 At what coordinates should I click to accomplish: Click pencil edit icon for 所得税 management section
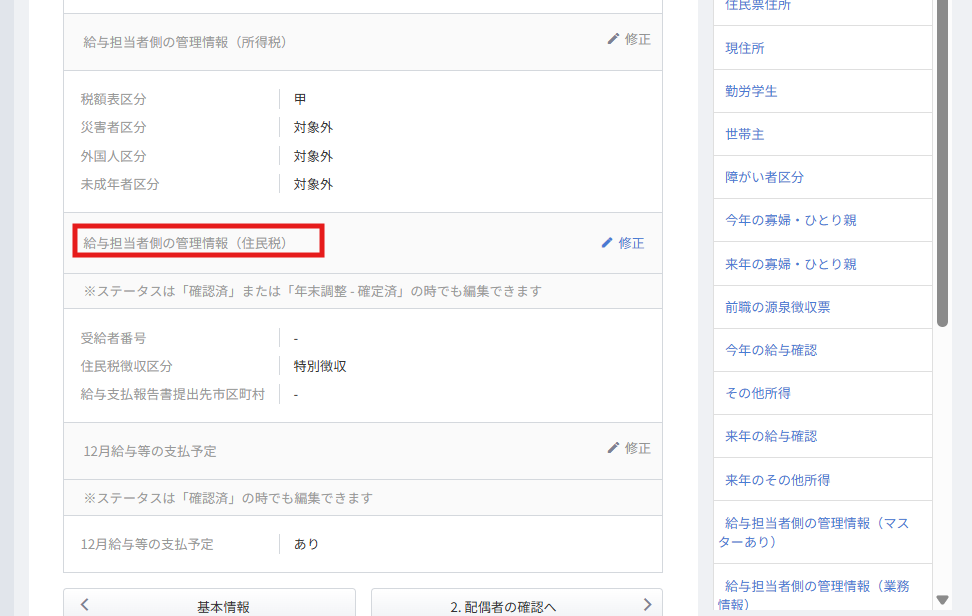(x=614, y=39)
